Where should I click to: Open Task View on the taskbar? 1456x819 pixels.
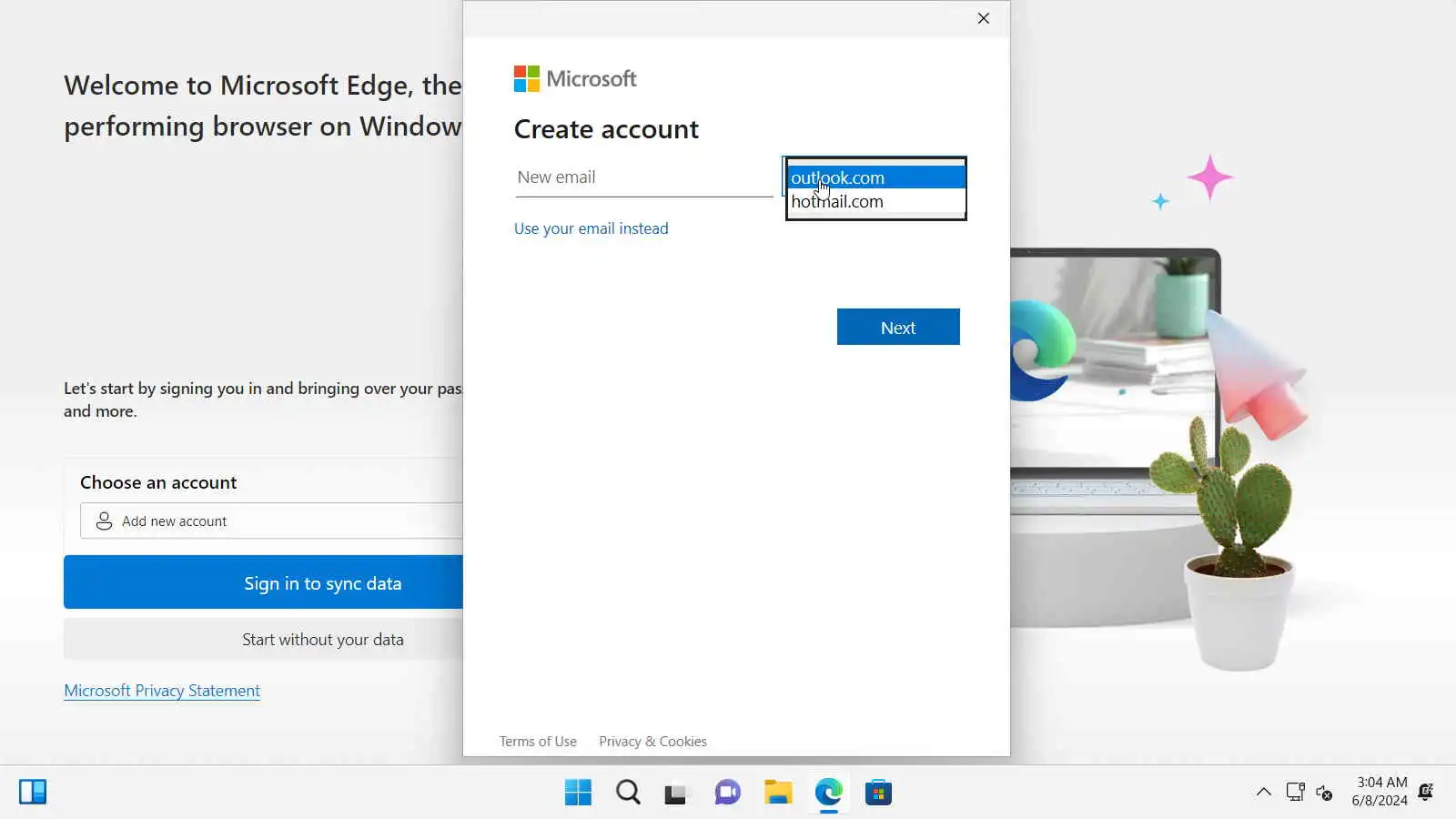click(675, 794)
